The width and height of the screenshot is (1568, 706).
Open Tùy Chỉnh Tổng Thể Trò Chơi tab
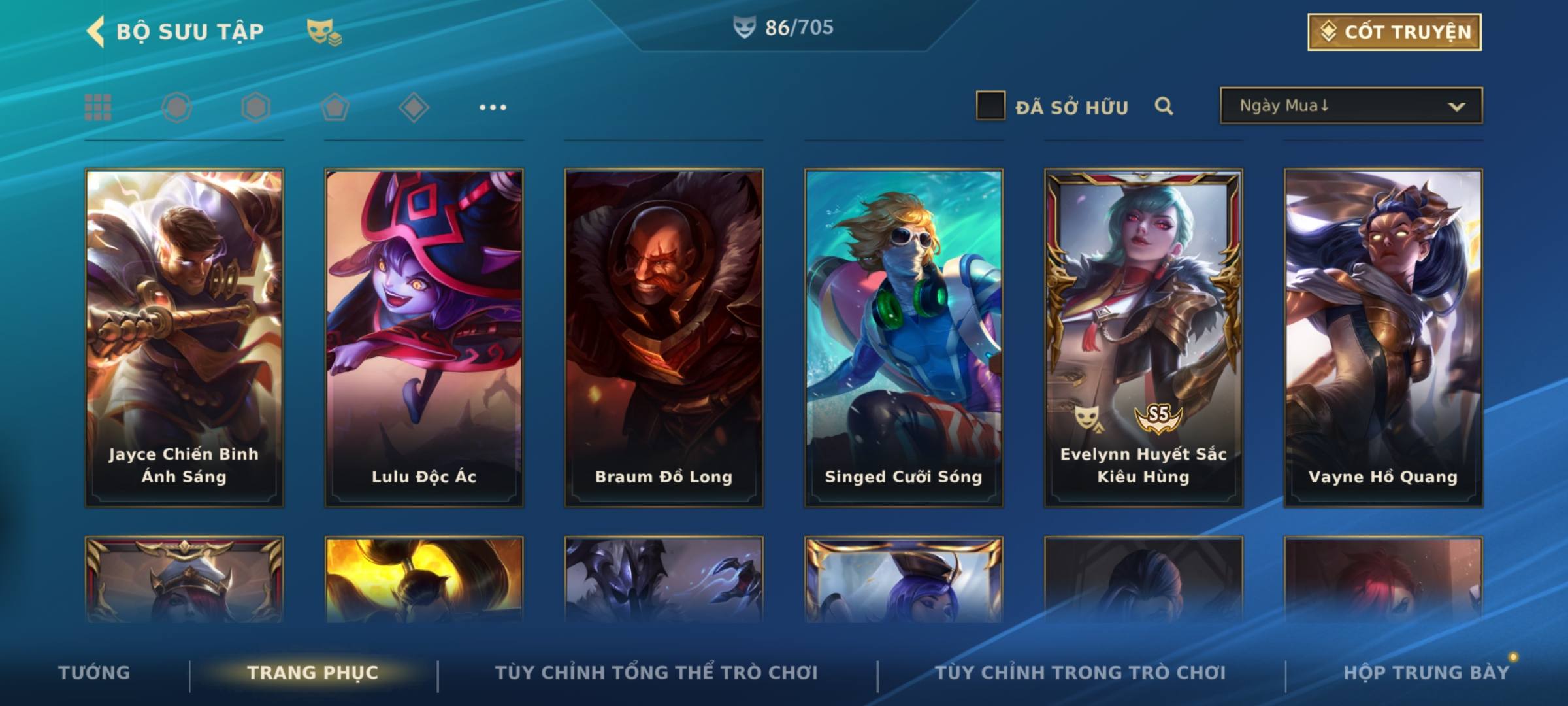[x=656, y=673]
